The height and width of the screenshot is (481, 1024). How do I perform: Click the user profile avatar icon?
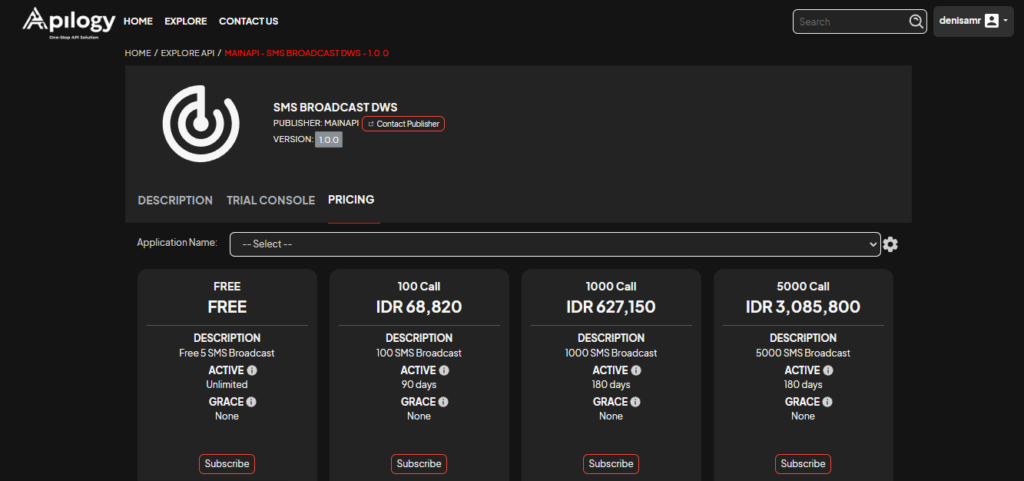[x=991, y=21]
